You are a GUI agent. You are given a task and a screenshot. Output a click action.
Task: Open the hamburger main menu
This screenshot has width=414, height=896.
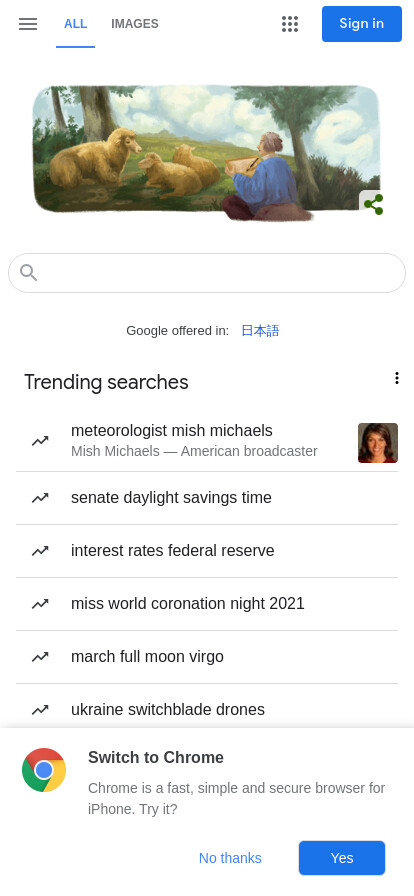point(28,24)
